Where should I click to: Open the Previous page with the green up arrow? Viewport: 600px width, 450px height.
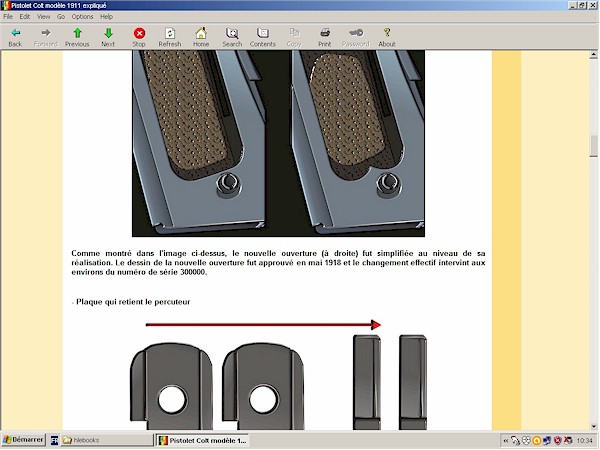[x=77, y=37]
